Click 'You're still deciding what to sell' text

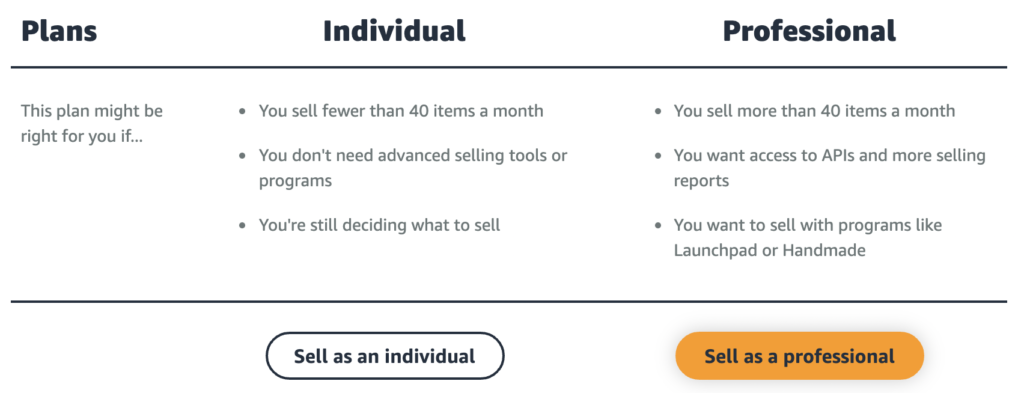(379, 226)
